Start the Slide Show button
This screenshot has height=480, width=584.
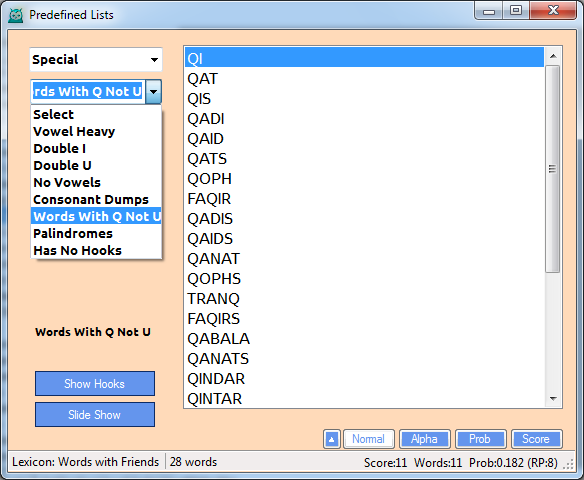click(95, 414)
